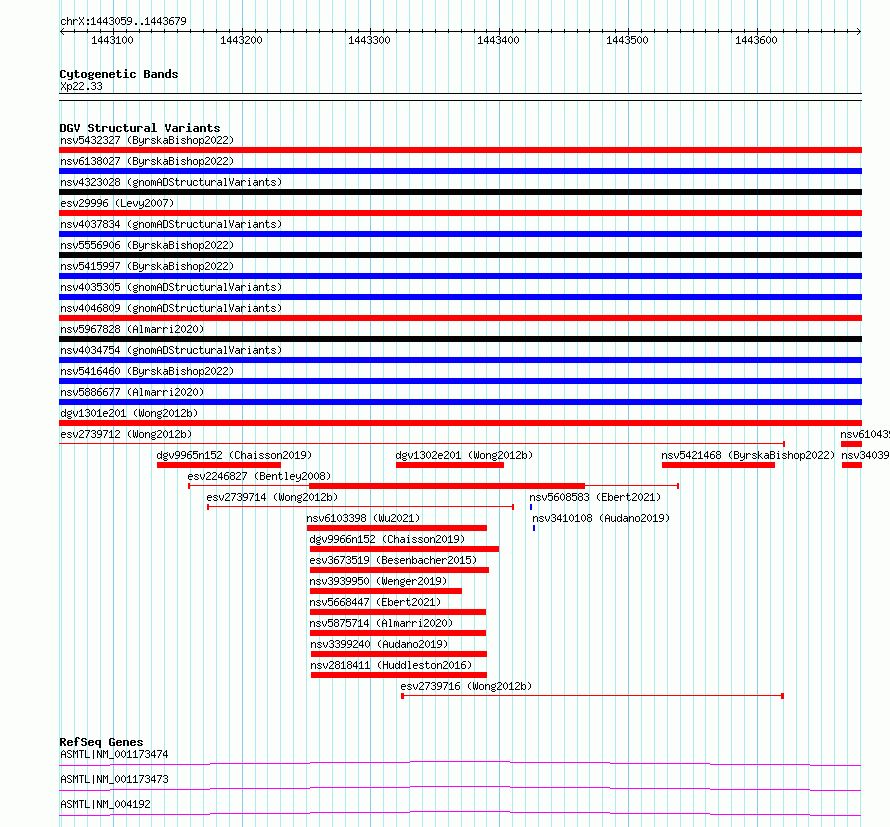
Task: Click the nsv5432327 (ByrskaBishop2022) variant label
Action: 147,140
